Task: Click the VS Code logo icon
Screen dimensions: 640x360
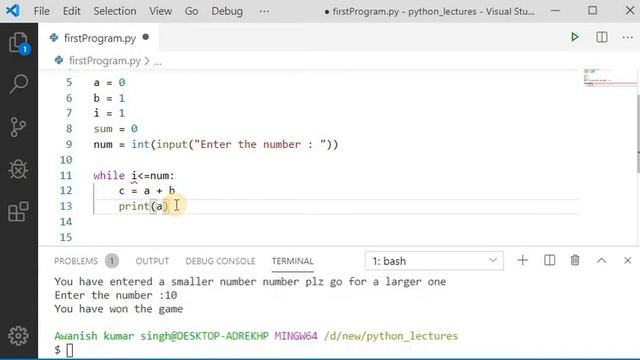Action: click(13, 11)
